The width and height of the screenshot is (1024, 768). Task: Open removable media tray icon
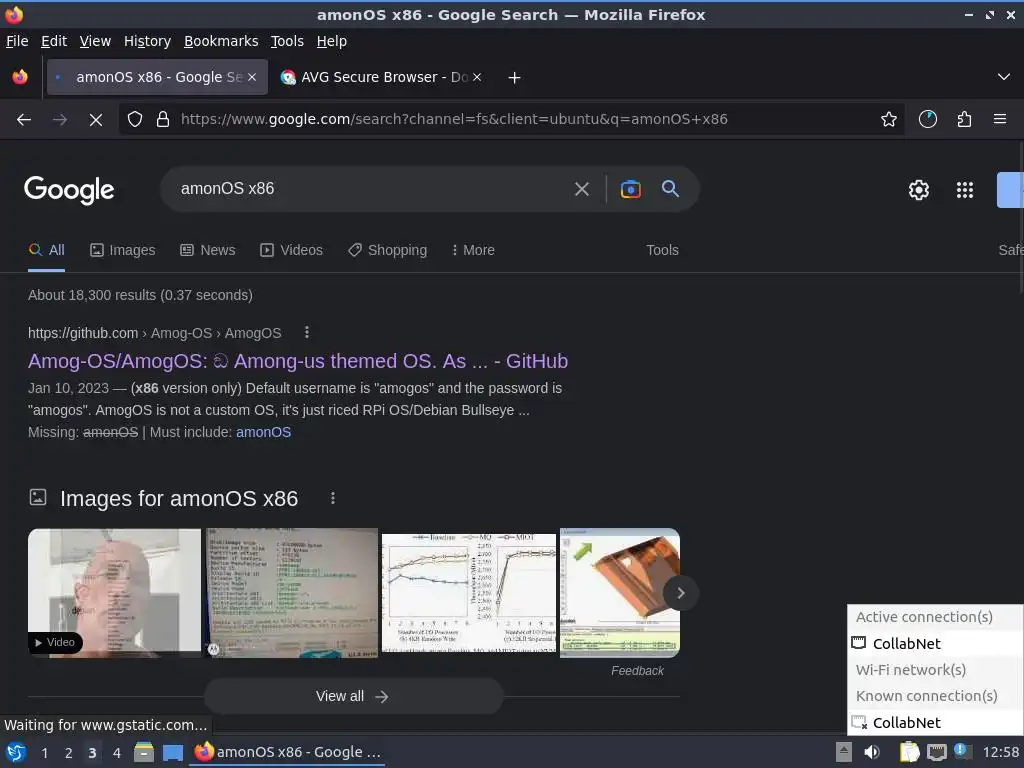point(844,752)
